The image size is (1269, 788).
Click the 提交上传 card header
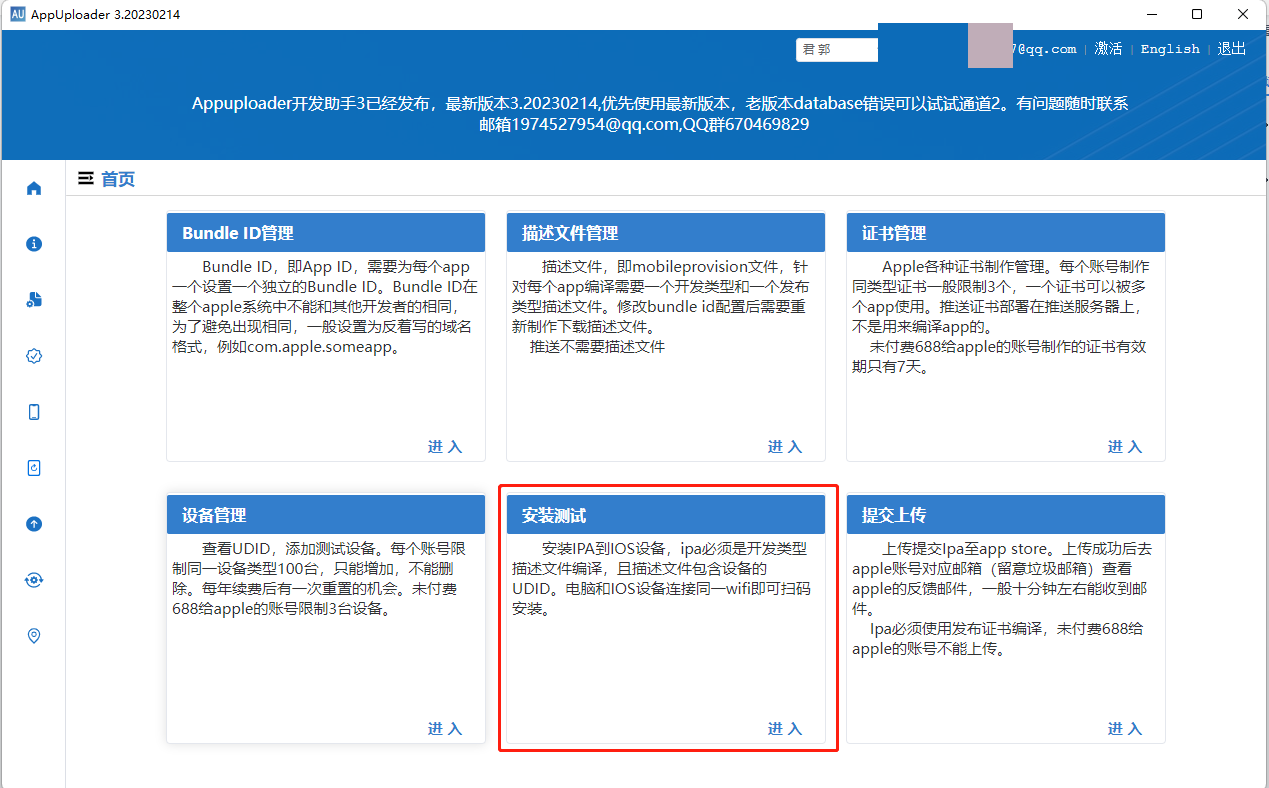point(1006,515)
